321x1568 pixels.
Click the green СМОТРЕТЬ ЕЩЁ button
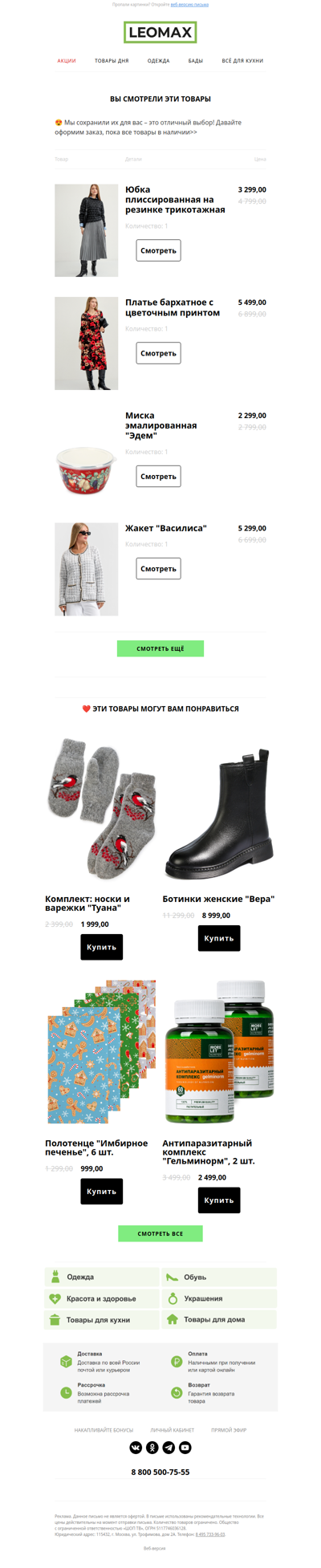pyautogui.click(x=160, y=648)
